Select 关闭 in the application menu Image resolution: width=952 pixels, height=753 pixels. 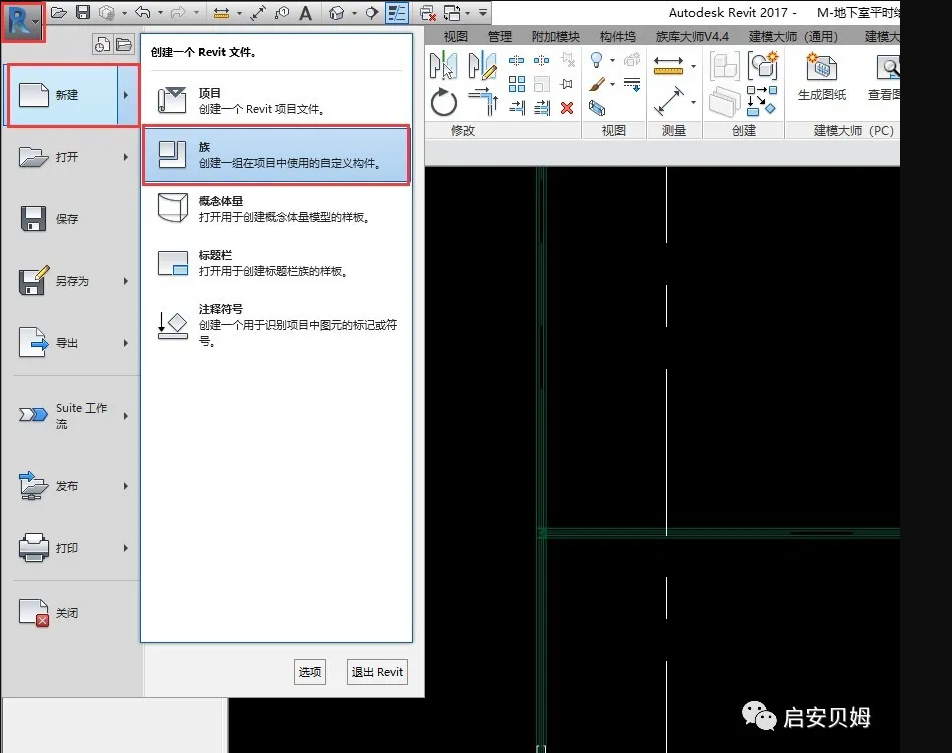[x=71, y=612]
